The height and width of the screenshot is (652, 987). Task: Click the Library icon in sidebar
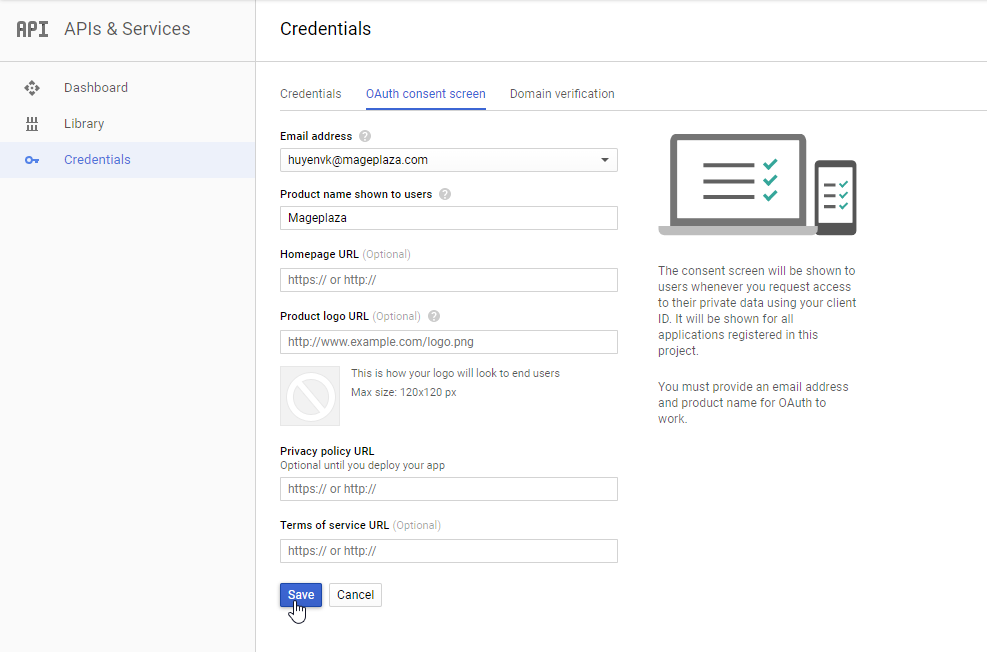pyautogui.click(x=32, y=124)
